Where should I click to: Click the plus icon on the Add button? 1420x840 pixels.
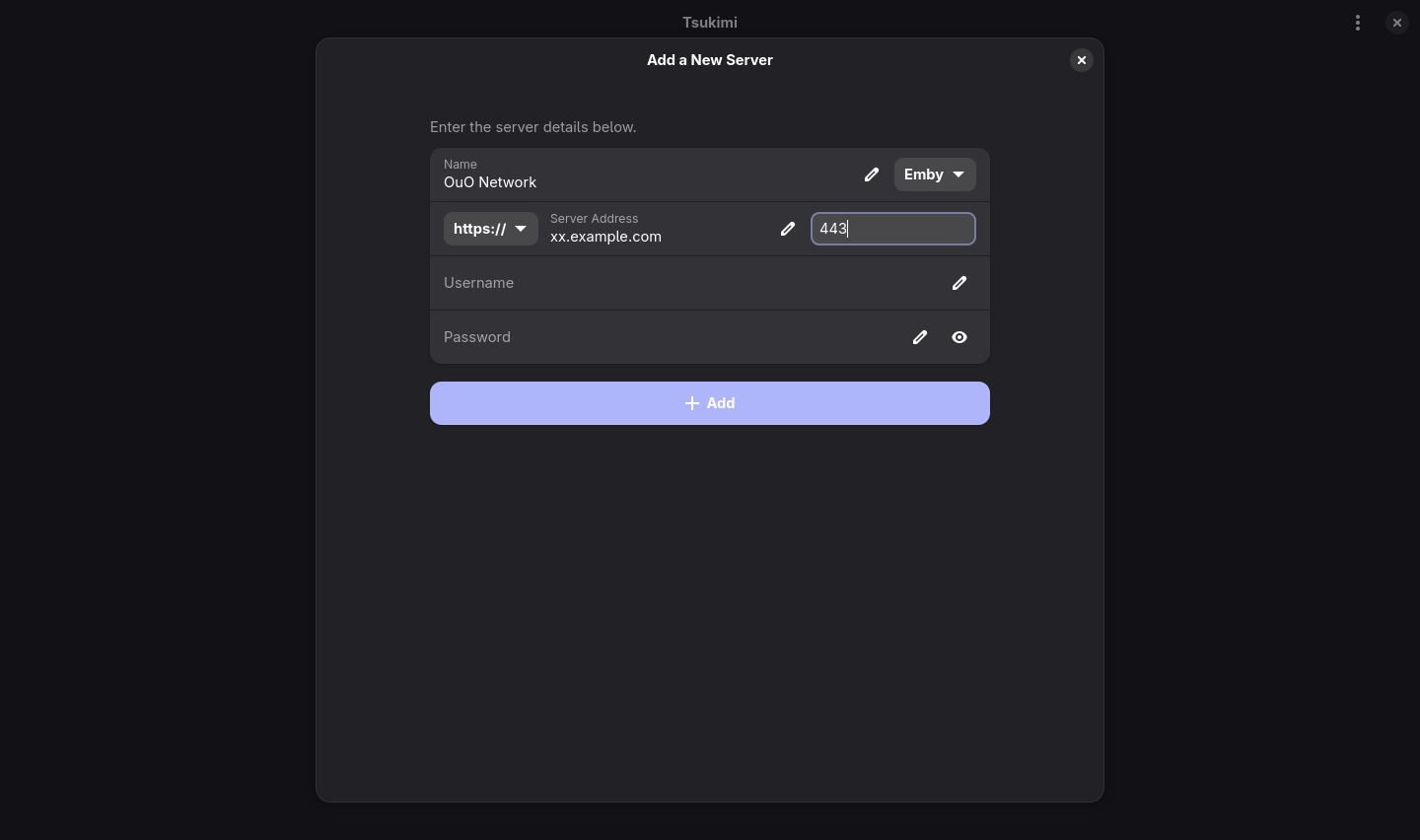pyautogui.click(x=692, y=403)
